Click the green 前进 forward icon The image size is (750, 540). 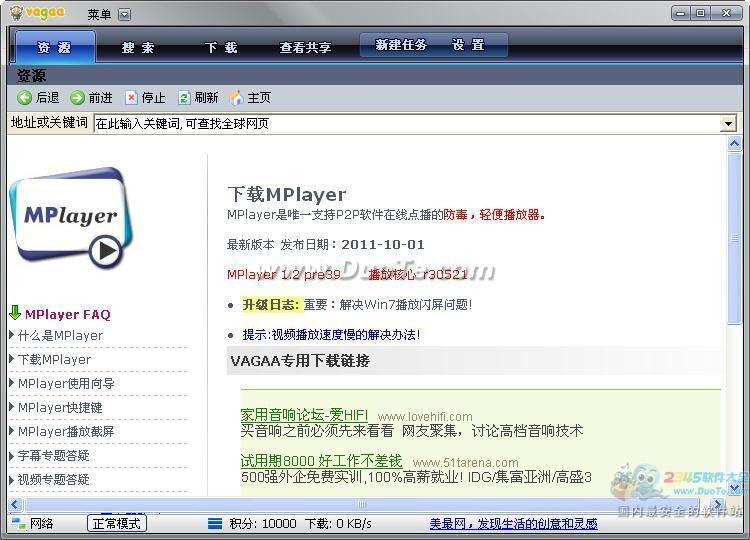(77, 98)
